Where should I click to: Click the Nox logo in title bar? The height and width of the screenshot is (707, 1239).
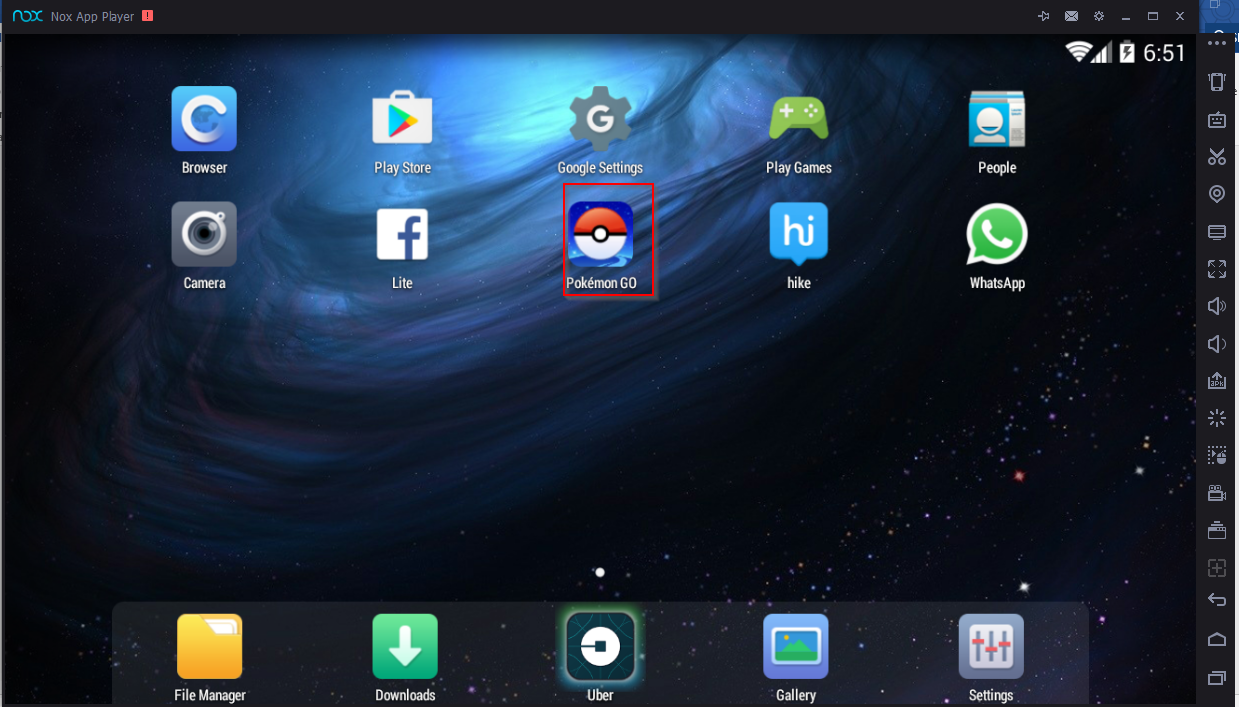[27, 16]
